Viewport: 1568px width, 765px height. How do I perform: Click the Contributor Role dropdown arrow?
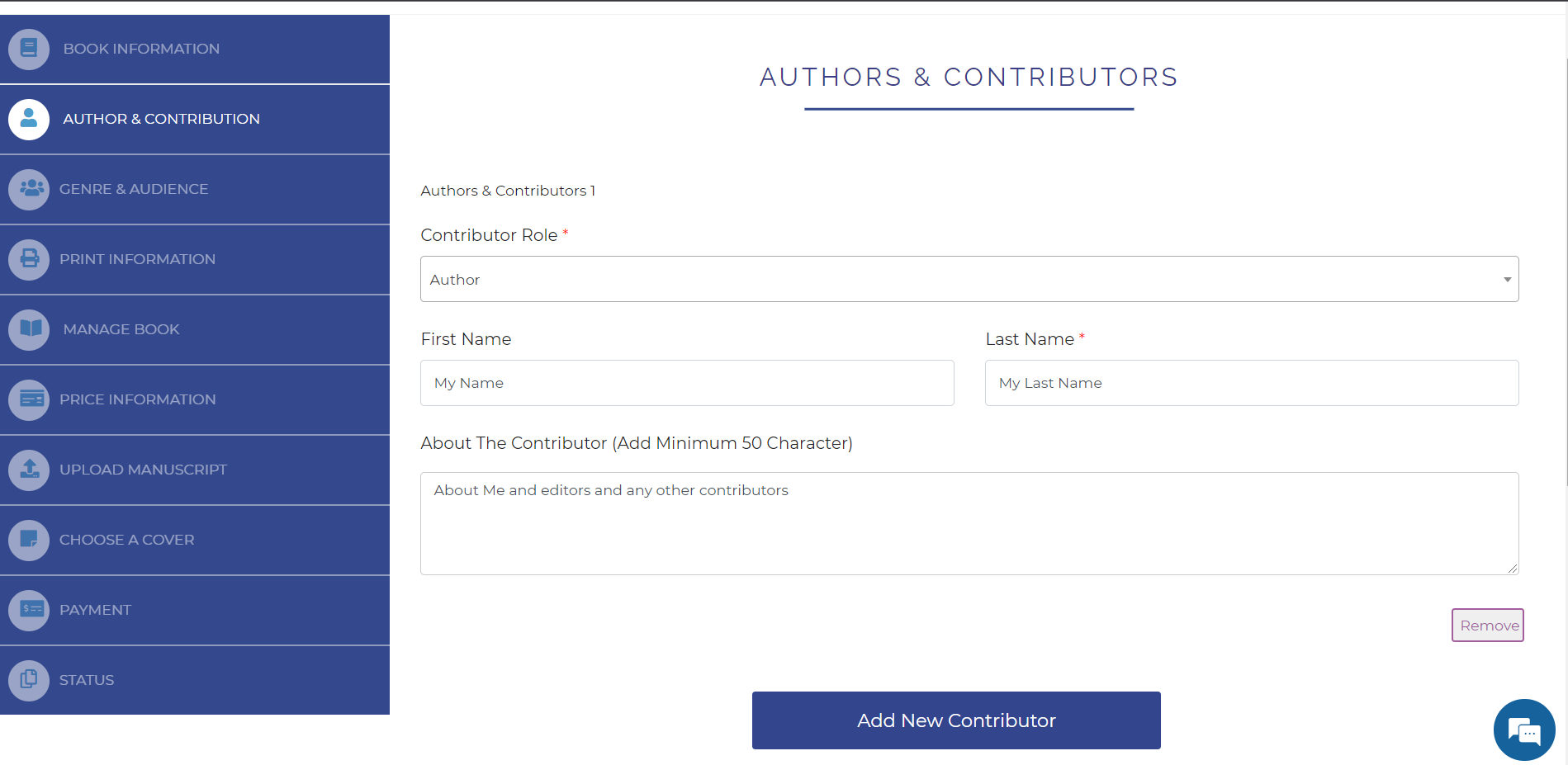(1507, 280)
